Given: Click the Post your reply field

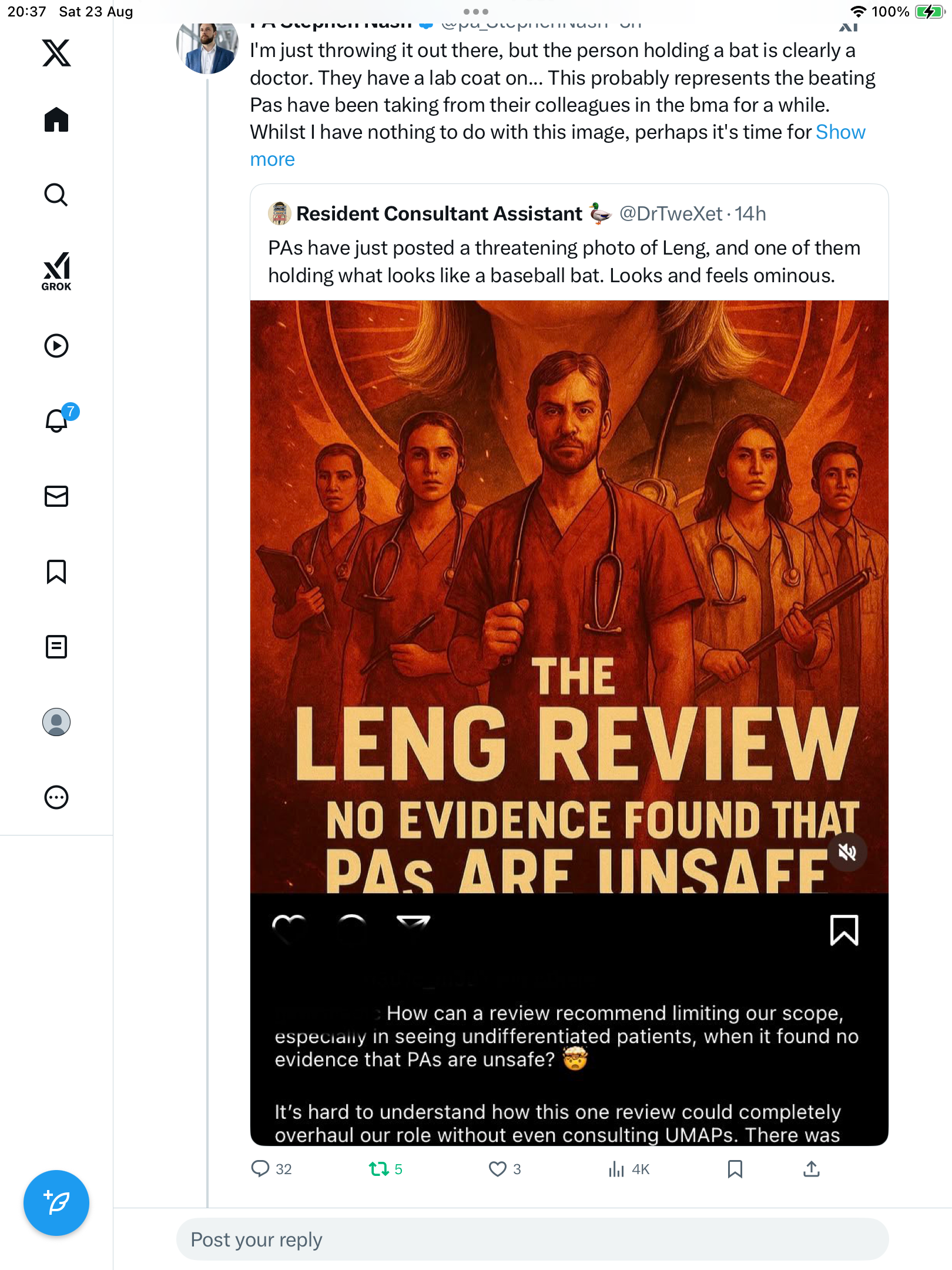Looking at the screenshot, I should tap(532, 1239).
